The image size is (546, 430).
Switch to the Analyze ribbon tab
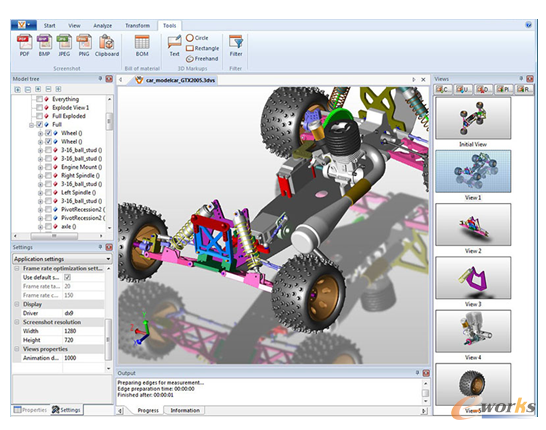click(x=102, y=25)
